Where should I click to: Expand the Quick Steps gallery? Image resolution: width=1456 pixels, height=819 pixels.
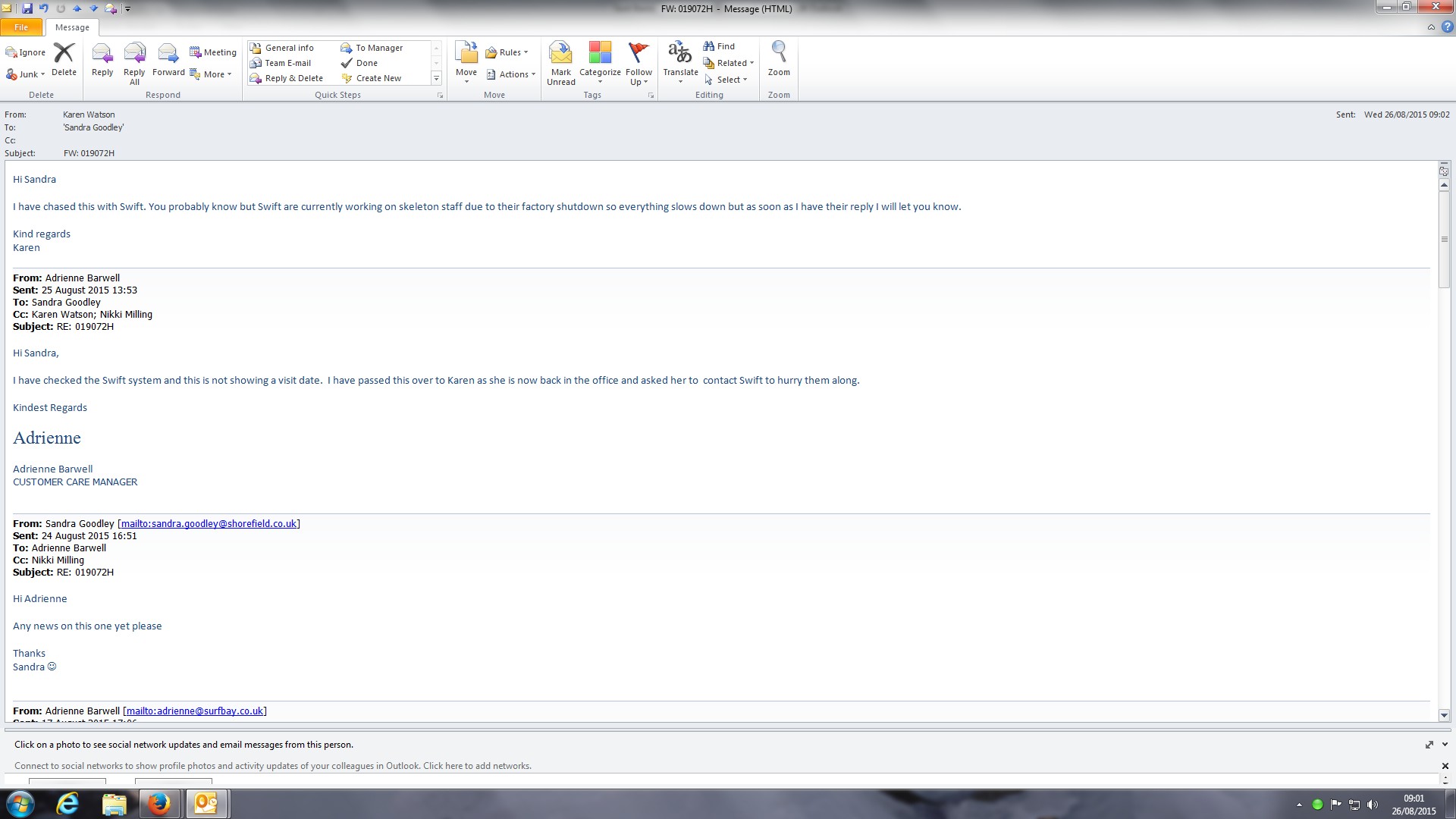click(436, 78)
